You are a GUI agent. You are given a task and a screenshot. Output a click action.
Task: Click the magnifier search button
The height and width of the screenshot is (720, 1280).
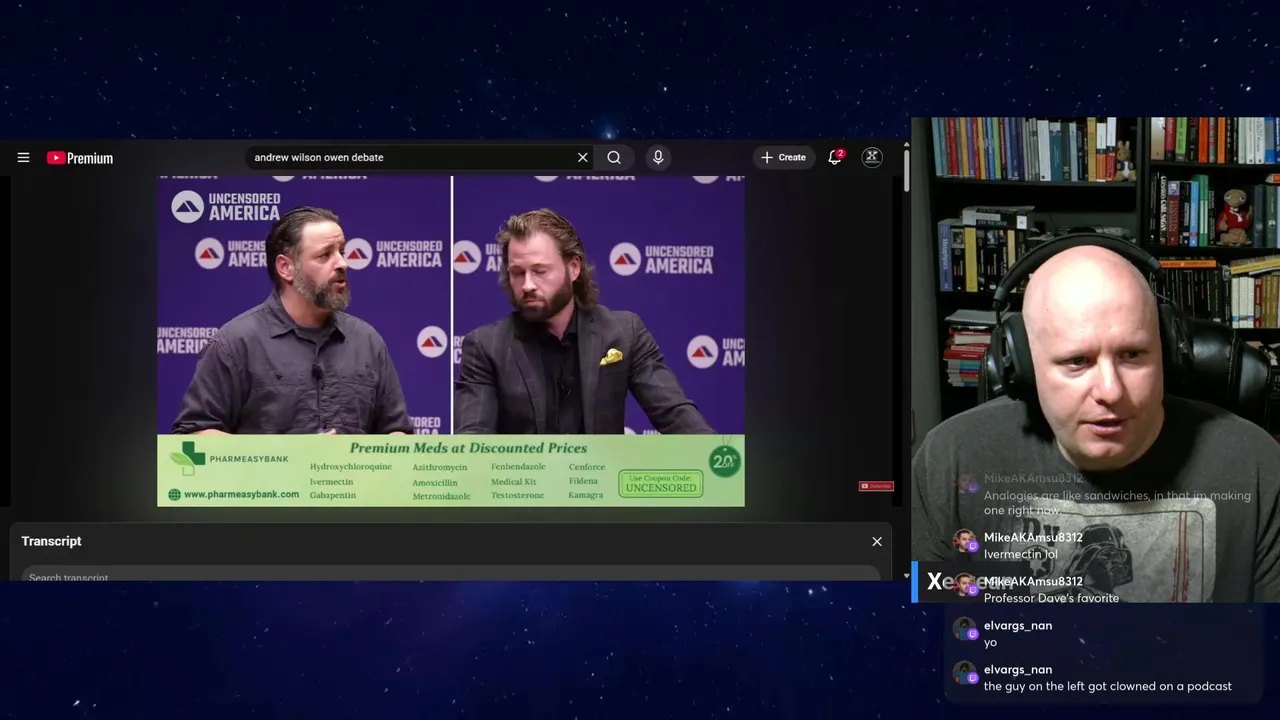[x=614, y=157]
